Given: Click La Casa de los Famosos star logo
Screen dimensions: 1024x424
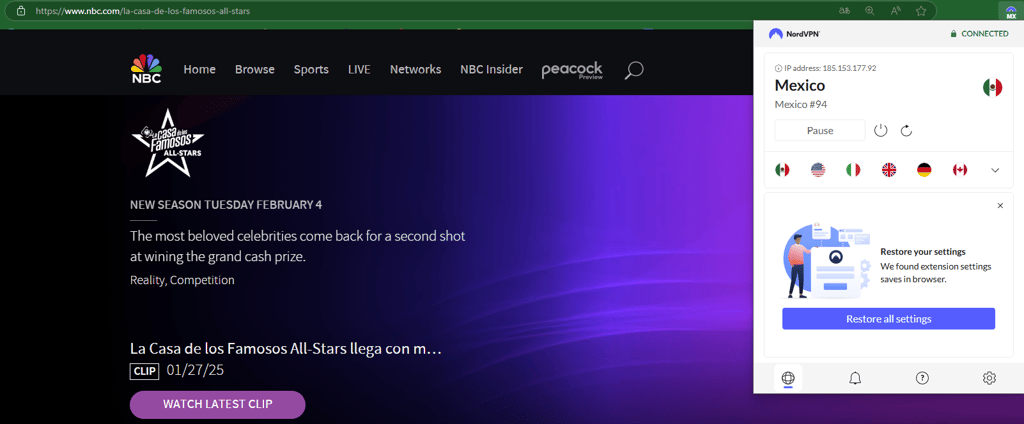Looking at the screenshot, I should [x=168, y=143].
